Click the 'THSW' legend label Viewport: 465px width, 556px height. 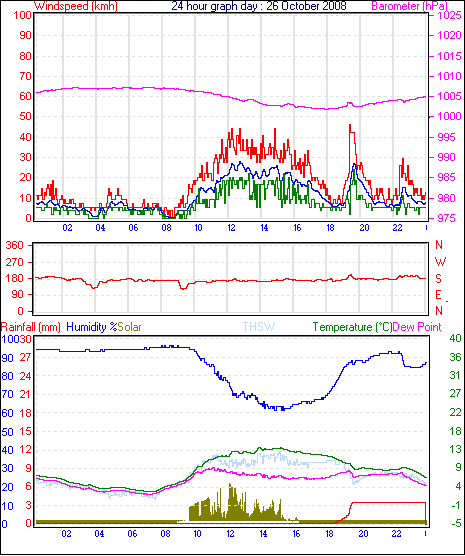click(x=259, y=327)
